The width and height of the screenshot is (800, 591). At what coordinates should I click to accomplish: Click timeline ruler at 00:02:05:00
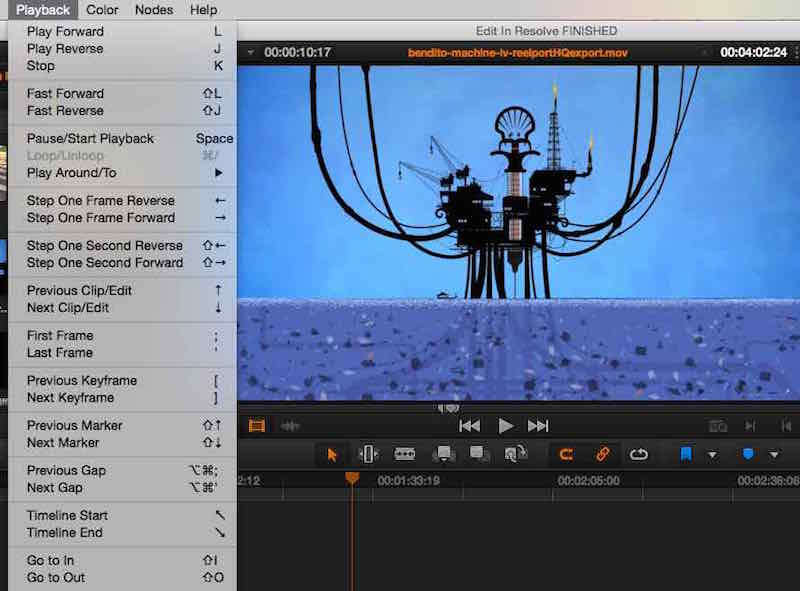588,480
